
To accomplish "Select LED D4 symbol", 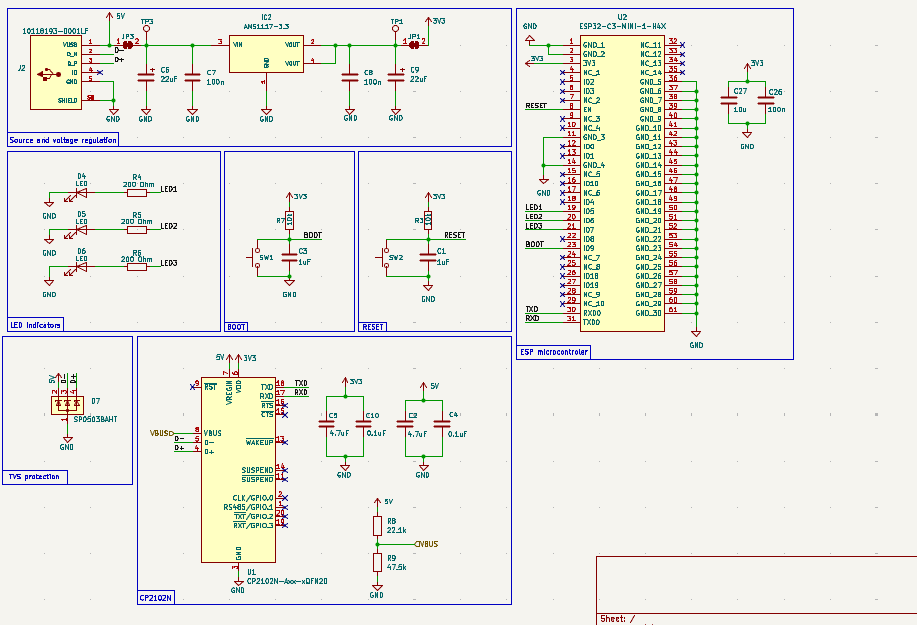I will [x=80, y=192].
